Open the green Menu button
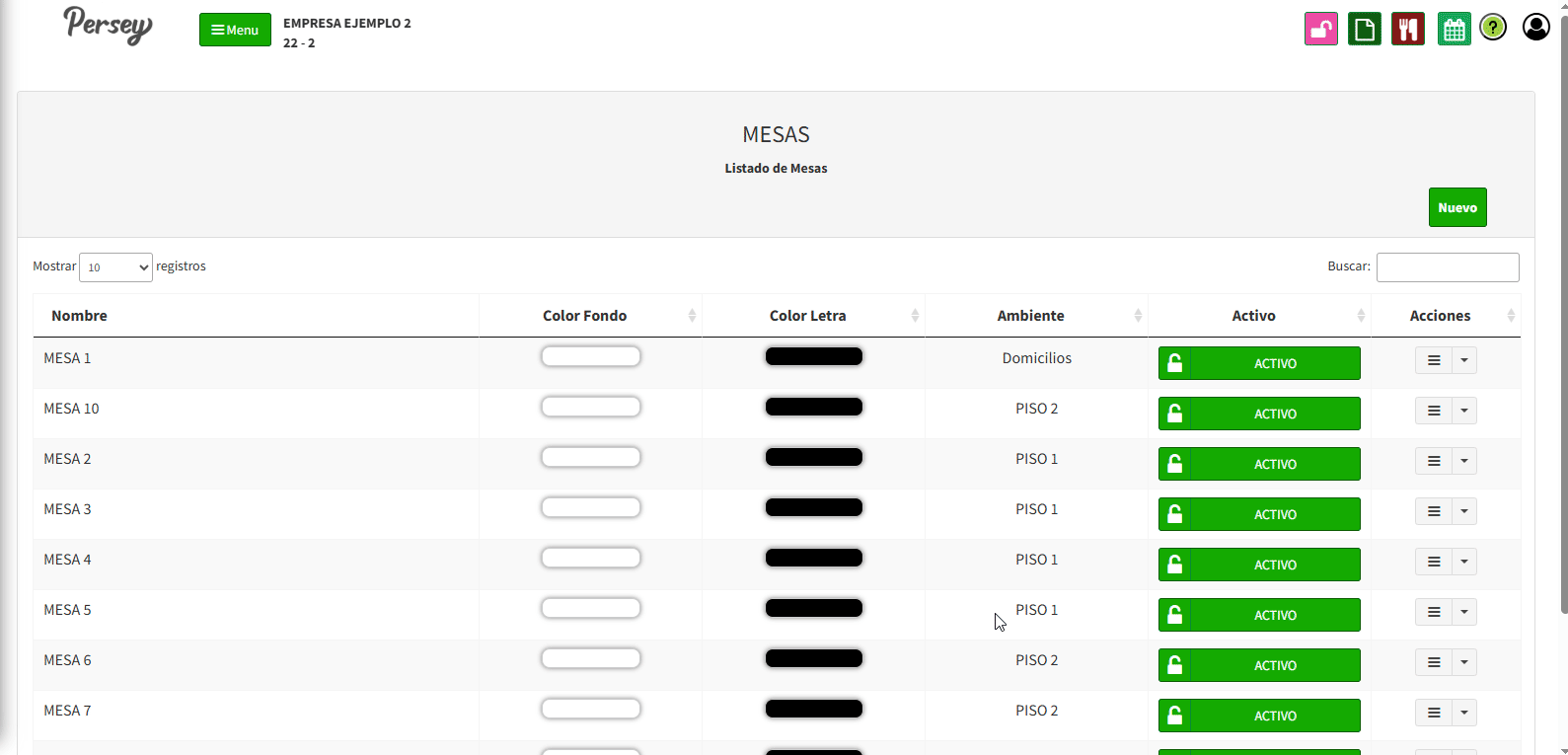The height and width of the screenshot is (755, 1568). [x=235, y=30]
